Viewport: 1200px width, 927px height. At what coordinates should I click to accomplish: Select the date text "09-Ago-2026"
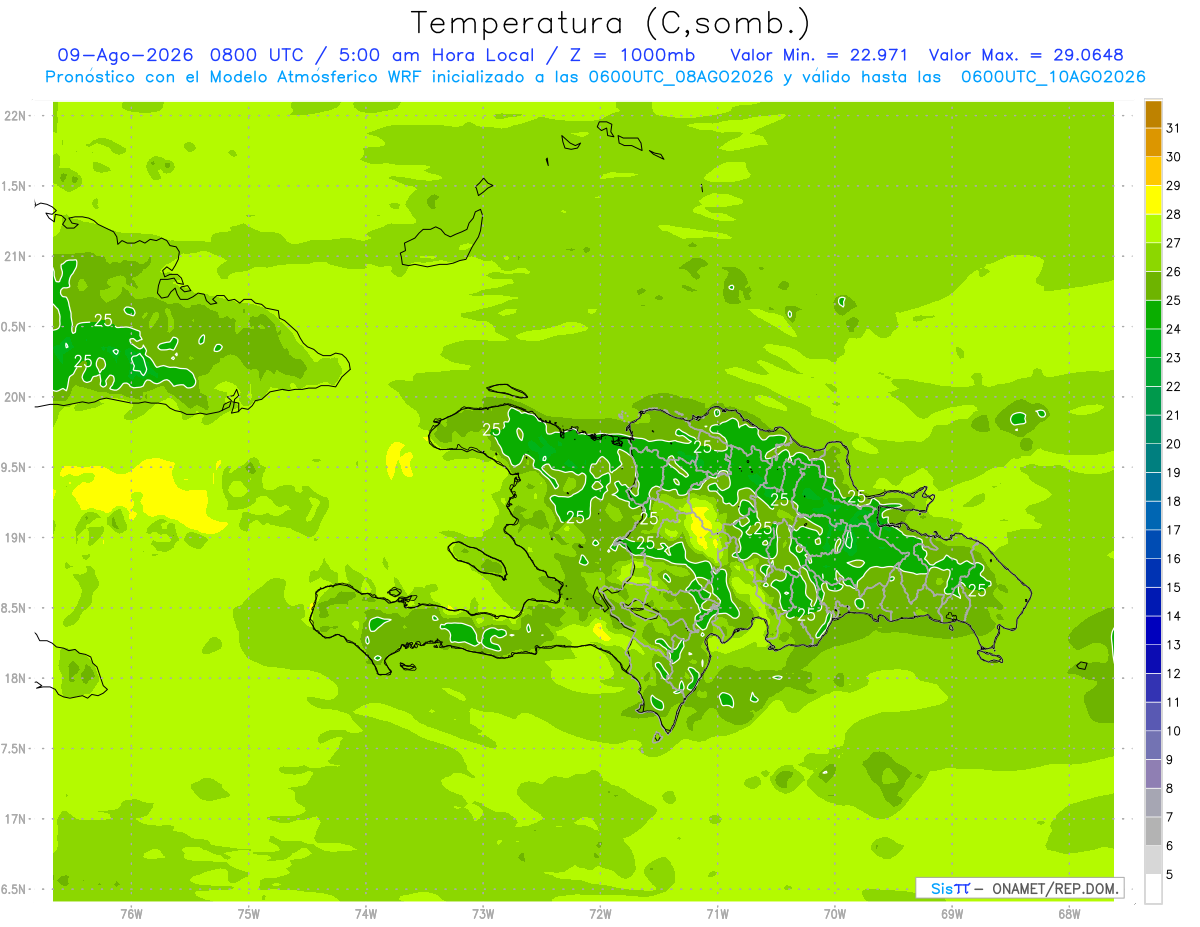pyautogui.click(x=126, y=55)
